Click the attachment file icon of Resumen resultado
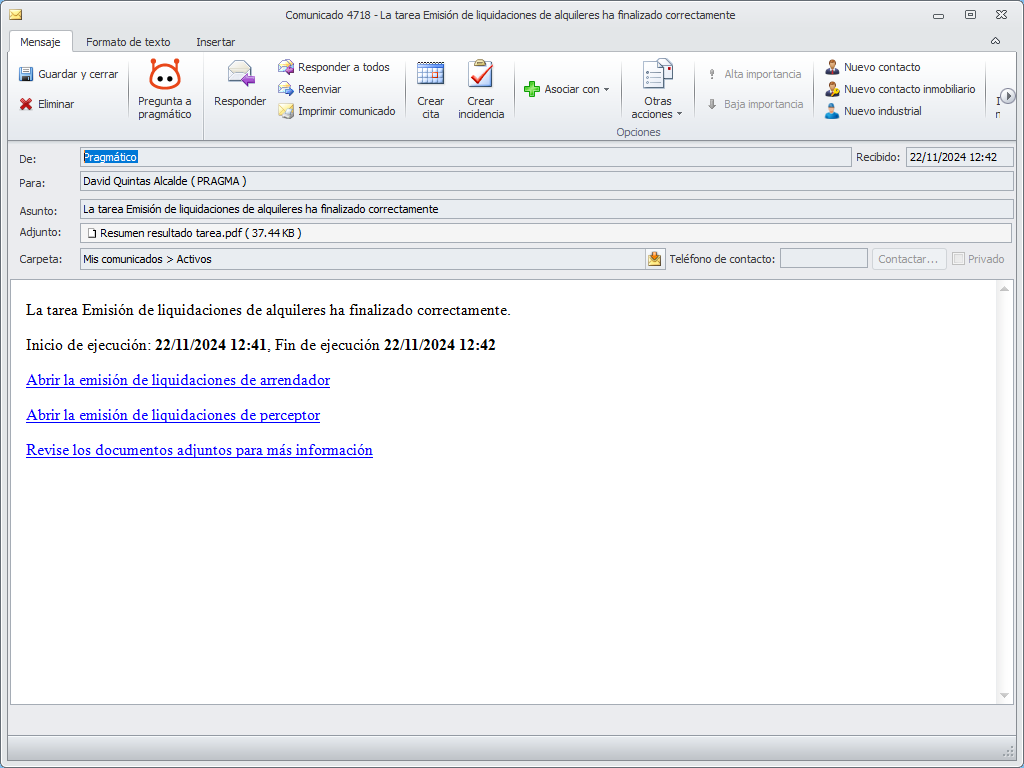Image resolution: width=1024 pixels, height=768 pixels. pos(92,233)
